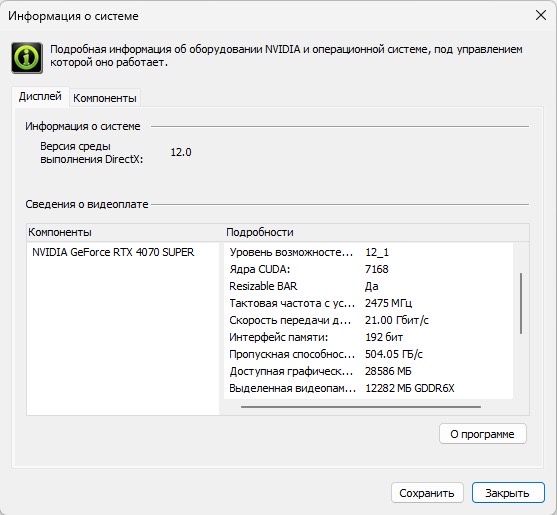Screen dimensions: 557x515
Task: Click the Сведения о видеоплате section heading
Action: [87, 204]
